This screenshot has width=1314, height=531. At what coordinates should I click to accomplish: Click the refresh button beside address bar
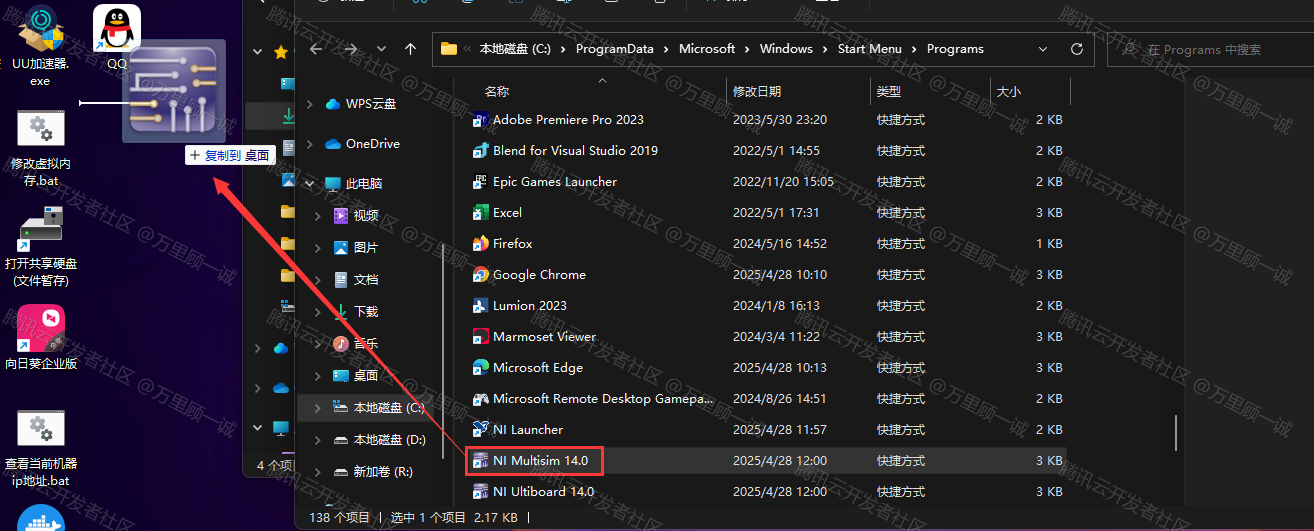[x=1077, y=49]
